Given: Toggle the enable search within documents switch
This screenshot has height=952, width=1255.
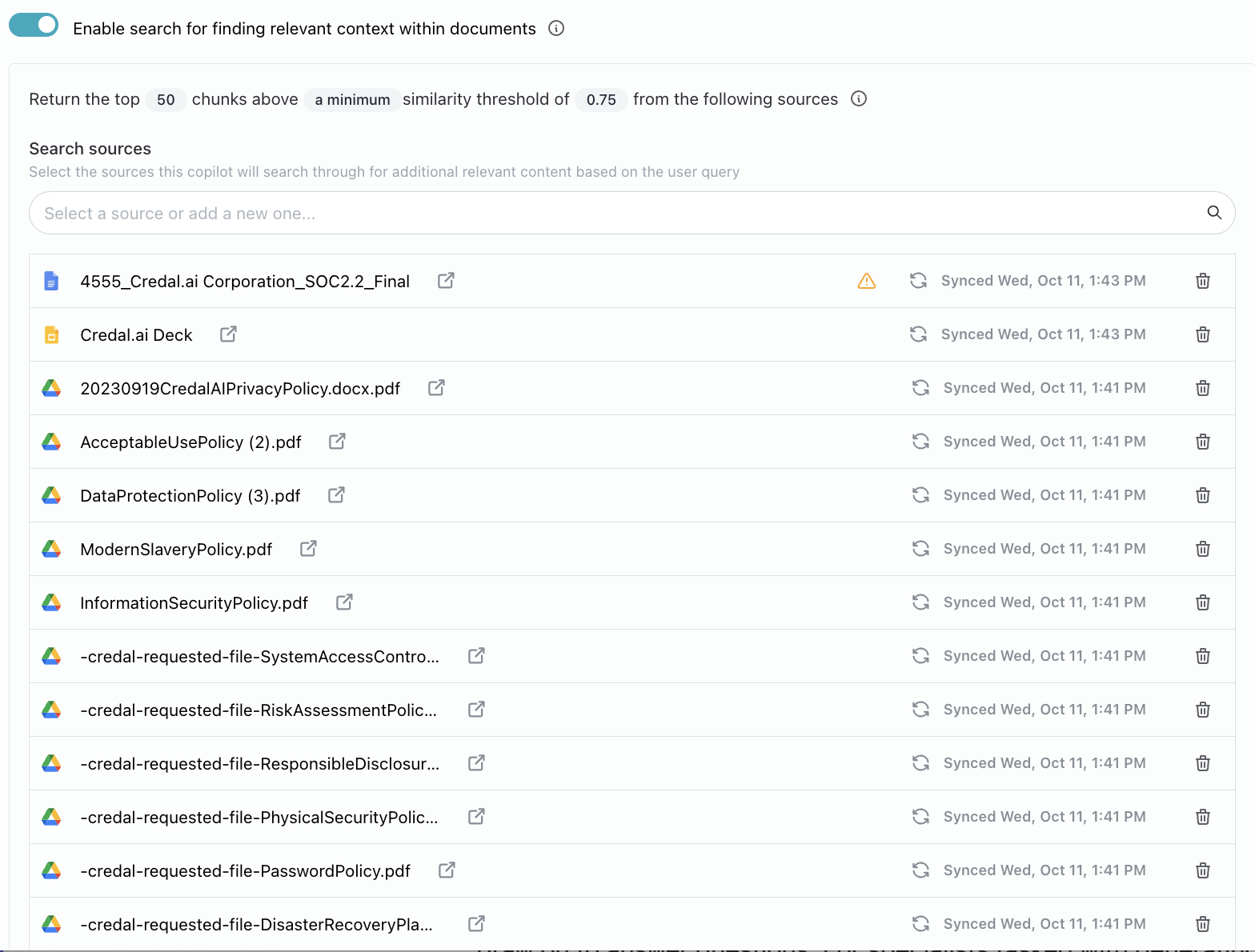Looking at the screenshot, I should tap(34, 26).
